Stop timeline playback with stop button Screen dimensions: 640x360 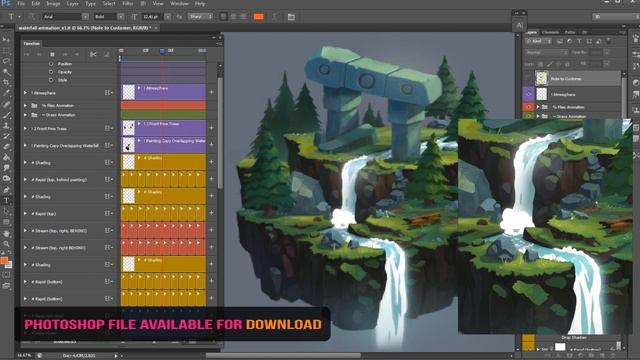[52, 54]
